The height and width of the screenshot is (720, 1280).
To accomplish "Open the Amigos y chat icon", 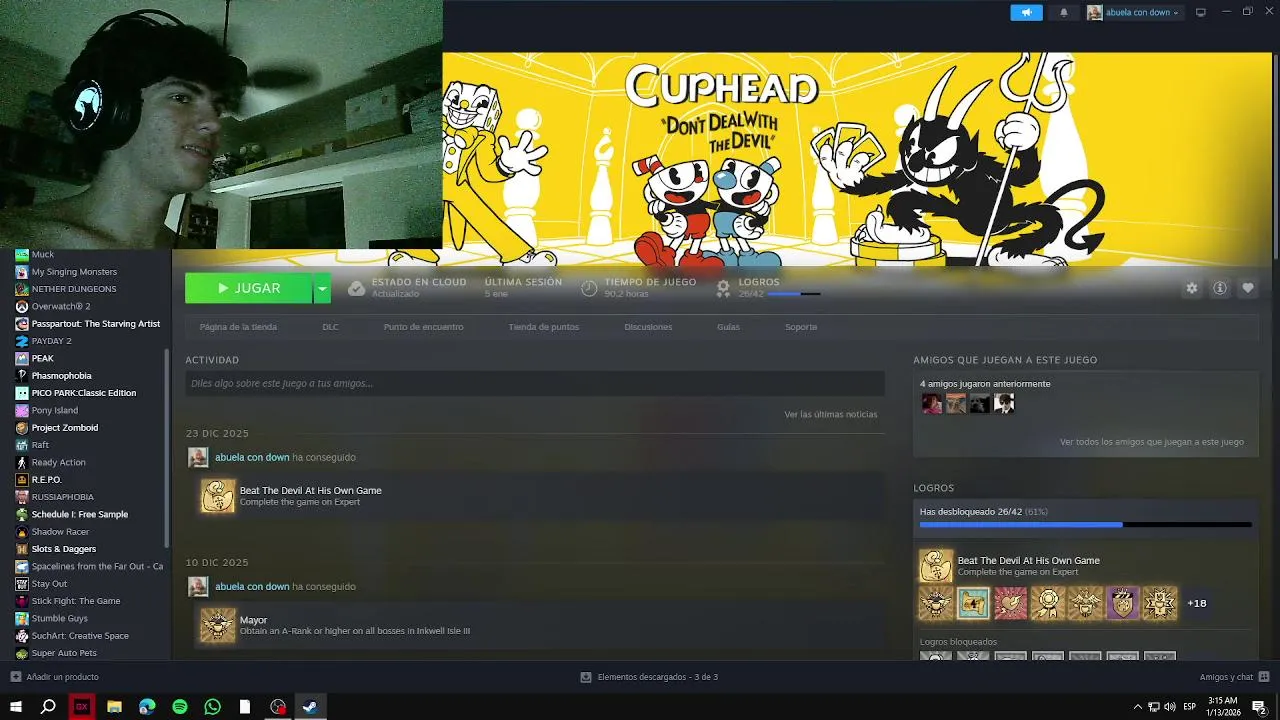I will (1264, 677).
